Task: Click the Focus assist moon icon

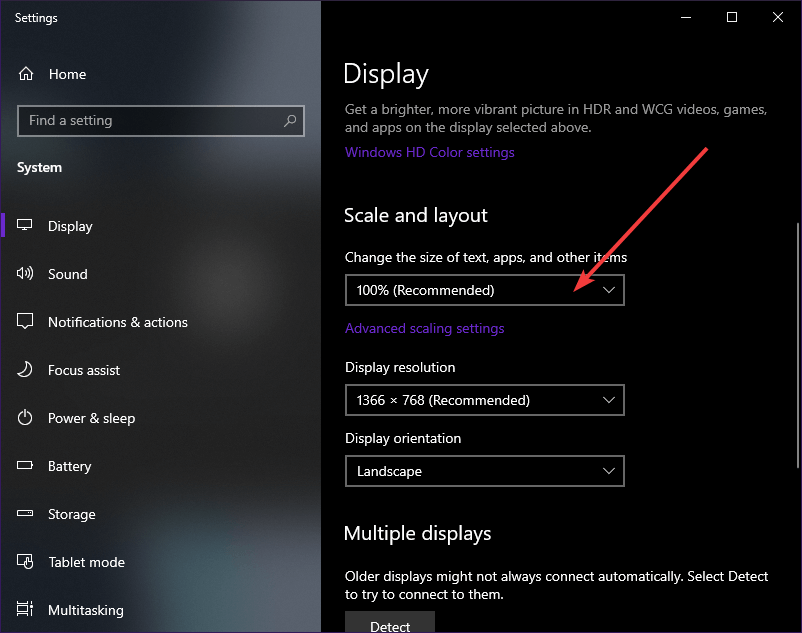Action: [x=26, y=370]
